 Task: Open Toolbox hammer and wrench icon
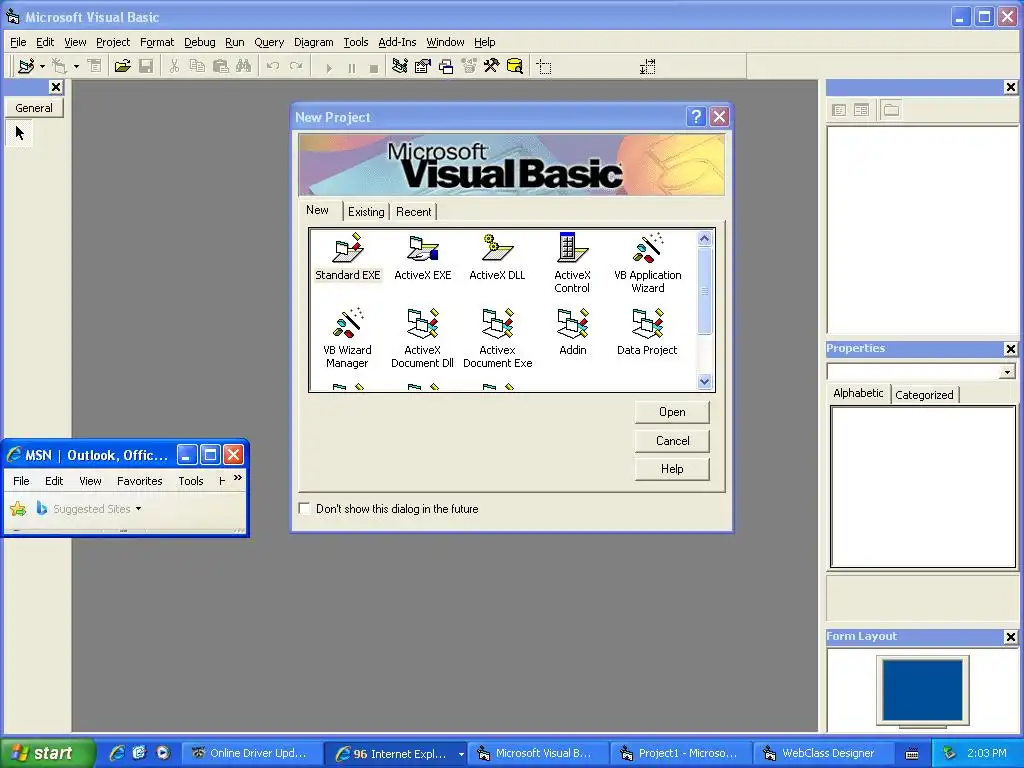tap(491, 66)
